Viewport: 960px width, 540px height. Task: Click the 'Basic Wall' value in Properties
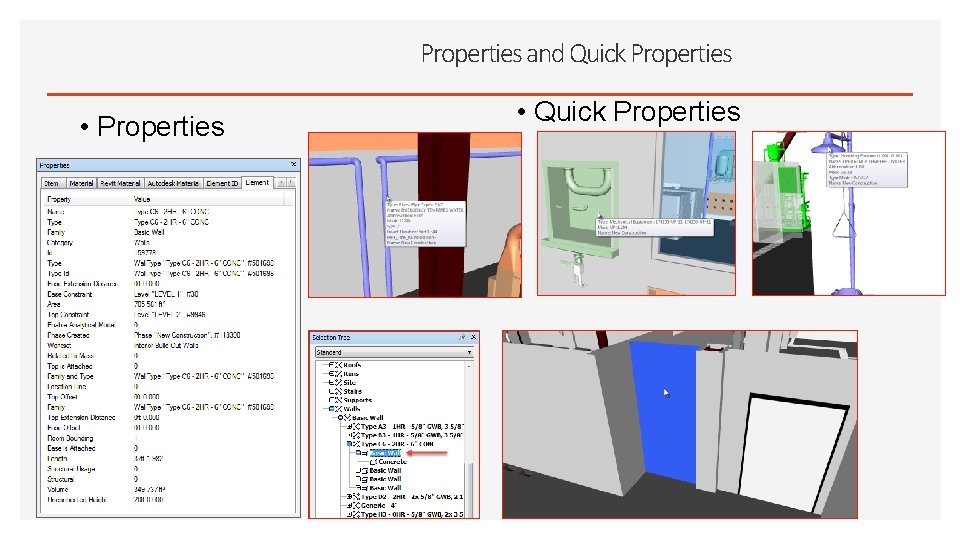point(149,233)
